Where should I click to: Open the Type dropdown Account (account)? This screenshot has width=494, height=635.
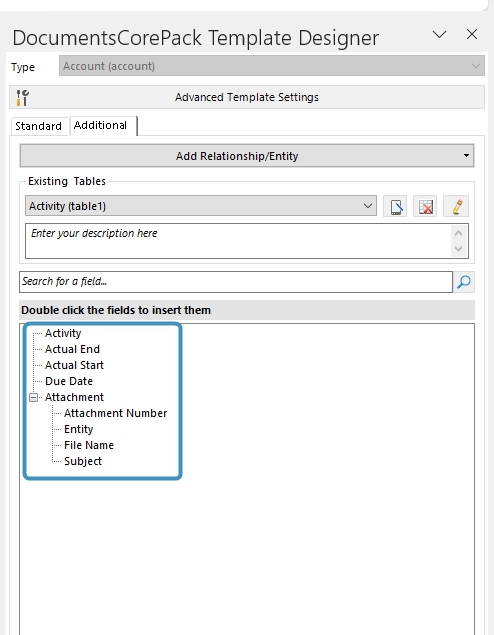point(272,66)
